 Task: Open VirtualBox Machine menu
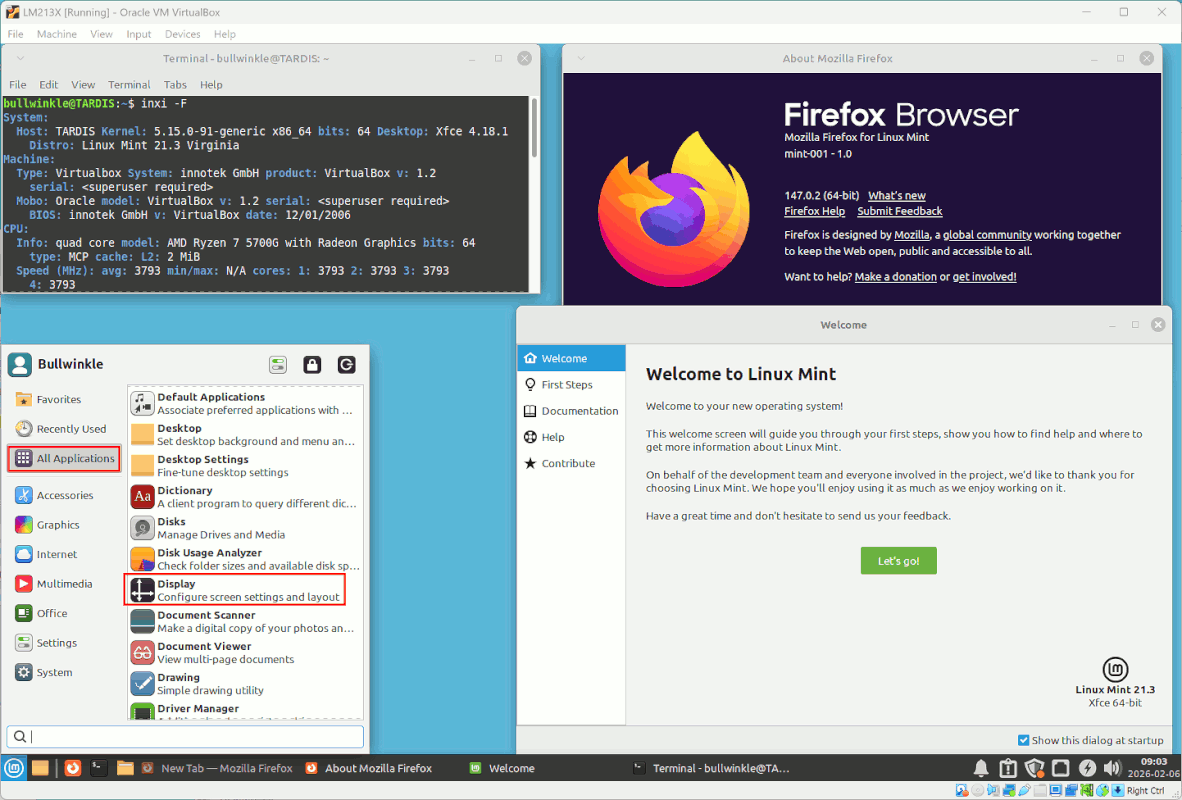[57, 34]
